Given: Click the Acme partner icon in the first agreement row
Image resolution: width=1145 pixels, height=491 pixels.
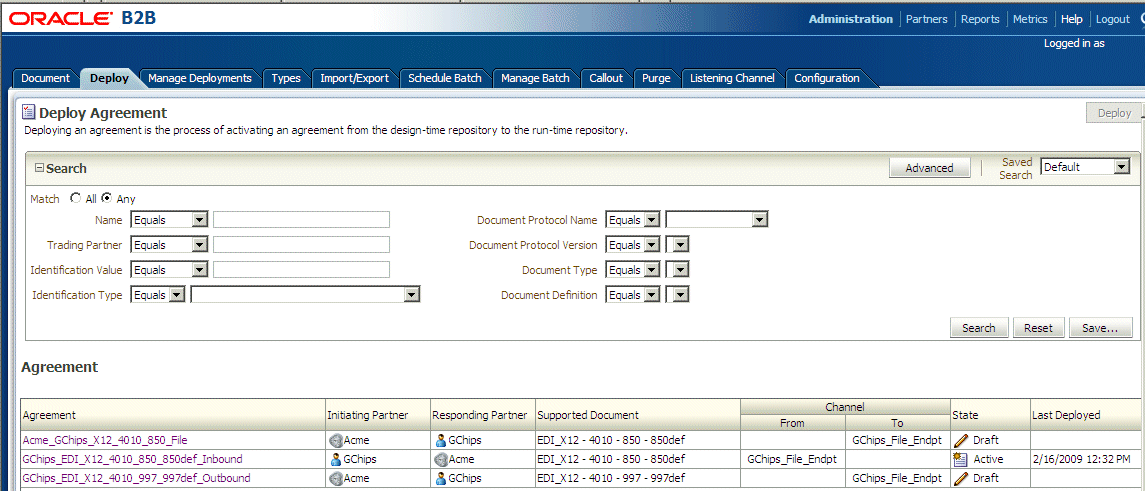Looking at the screenshot, I should point(336,441).
